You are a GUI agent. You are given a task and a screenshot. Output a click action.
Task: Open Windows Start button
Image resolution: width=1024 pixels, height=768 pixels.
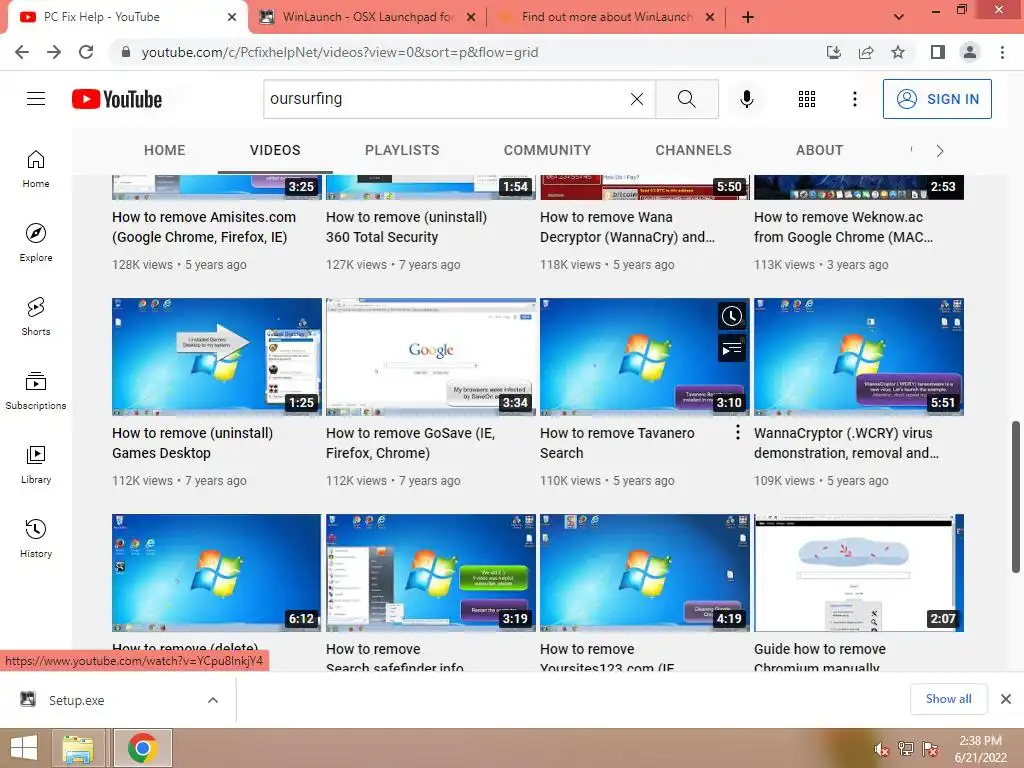24,748
